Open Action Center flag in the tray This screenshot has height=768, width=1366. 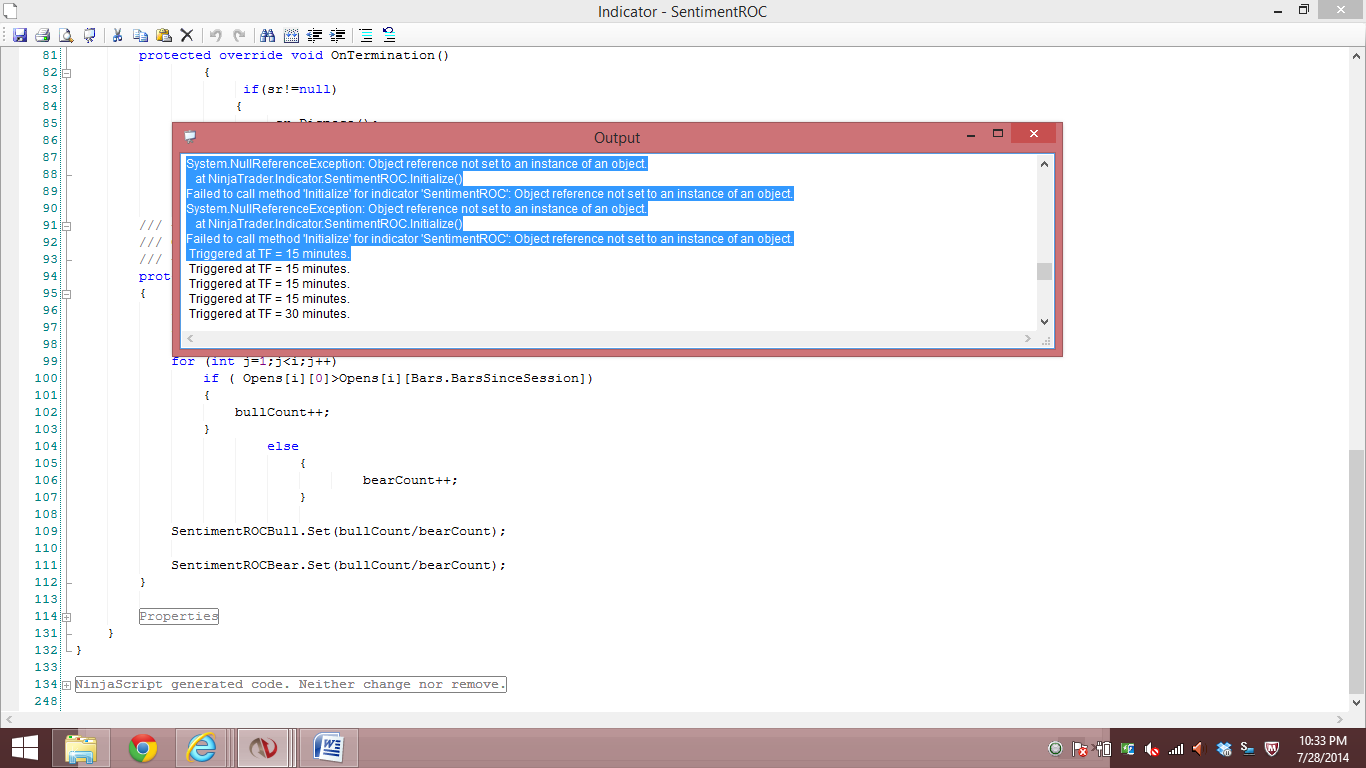[1080, 748]
